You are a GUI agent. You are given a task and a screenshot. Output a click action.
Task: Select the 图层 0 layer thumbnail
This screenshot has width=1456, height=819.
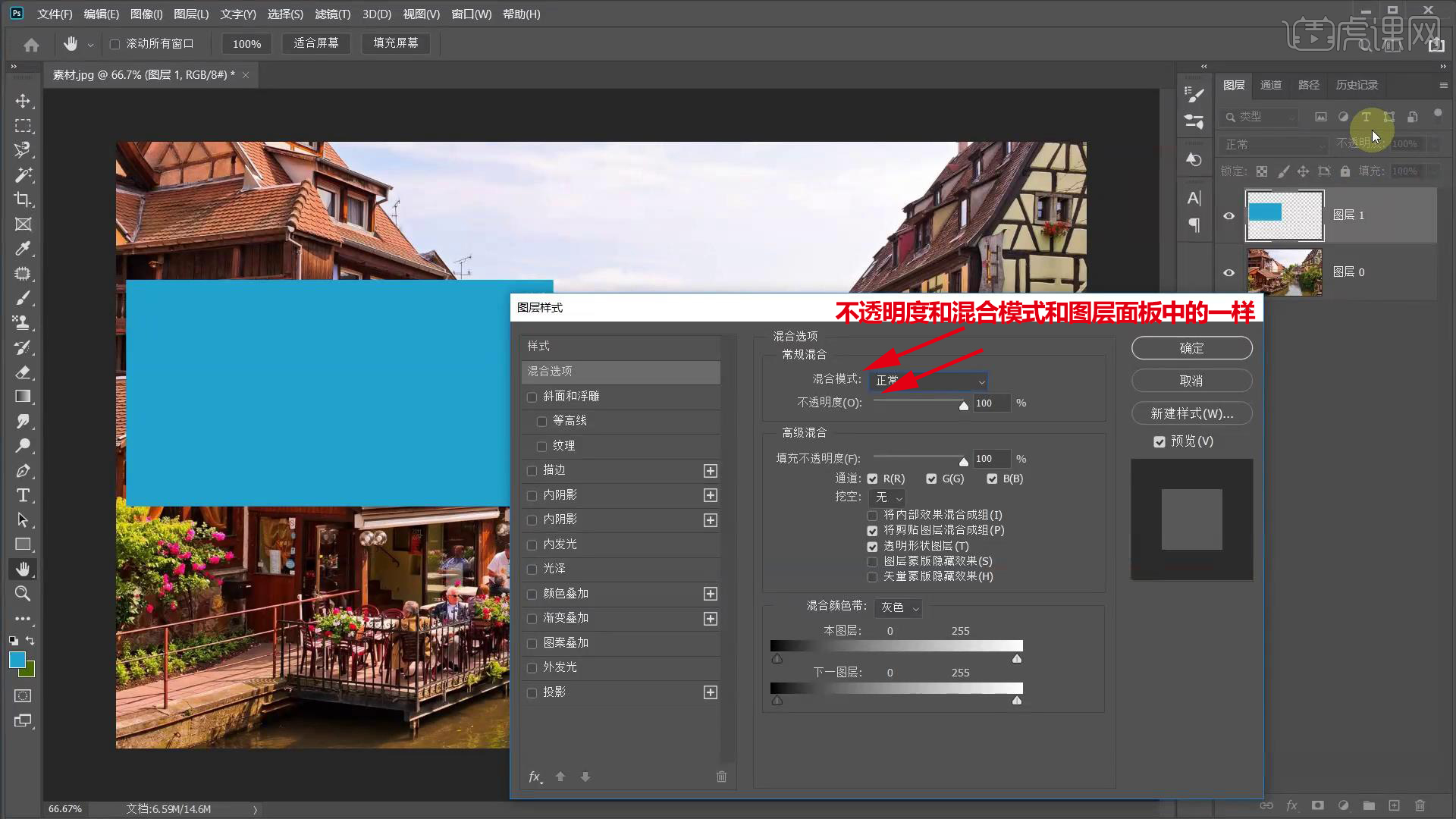pos(1285,272)
